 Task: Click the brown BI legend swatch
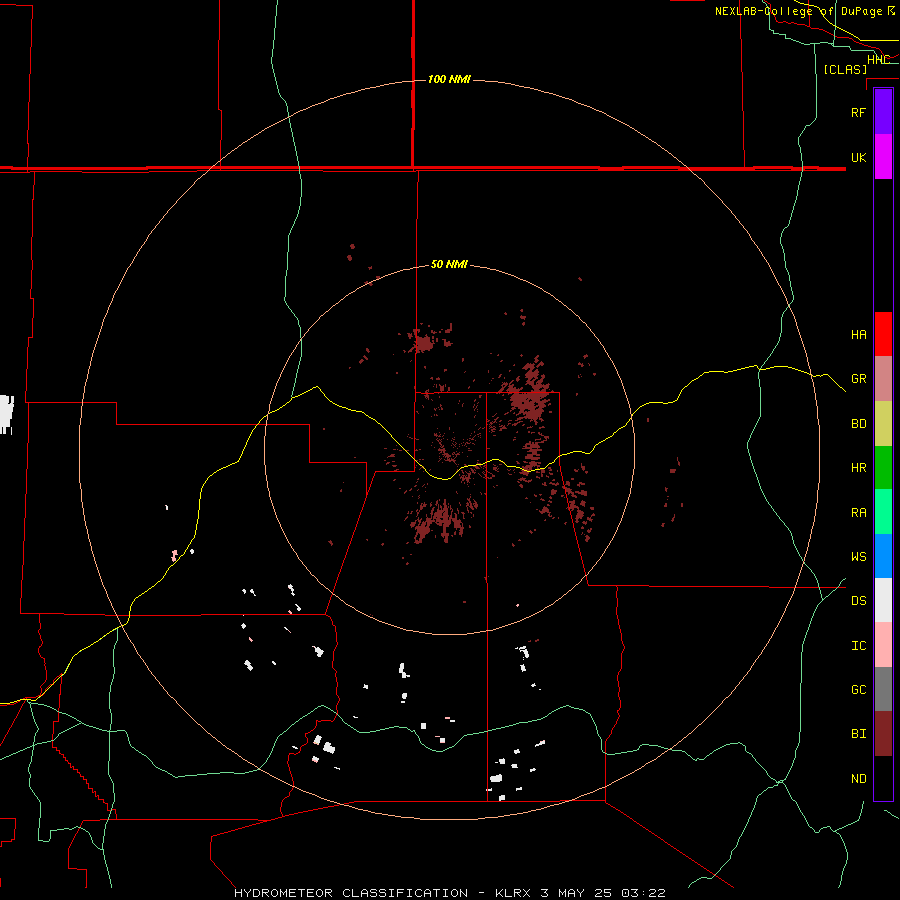(883, 734)
